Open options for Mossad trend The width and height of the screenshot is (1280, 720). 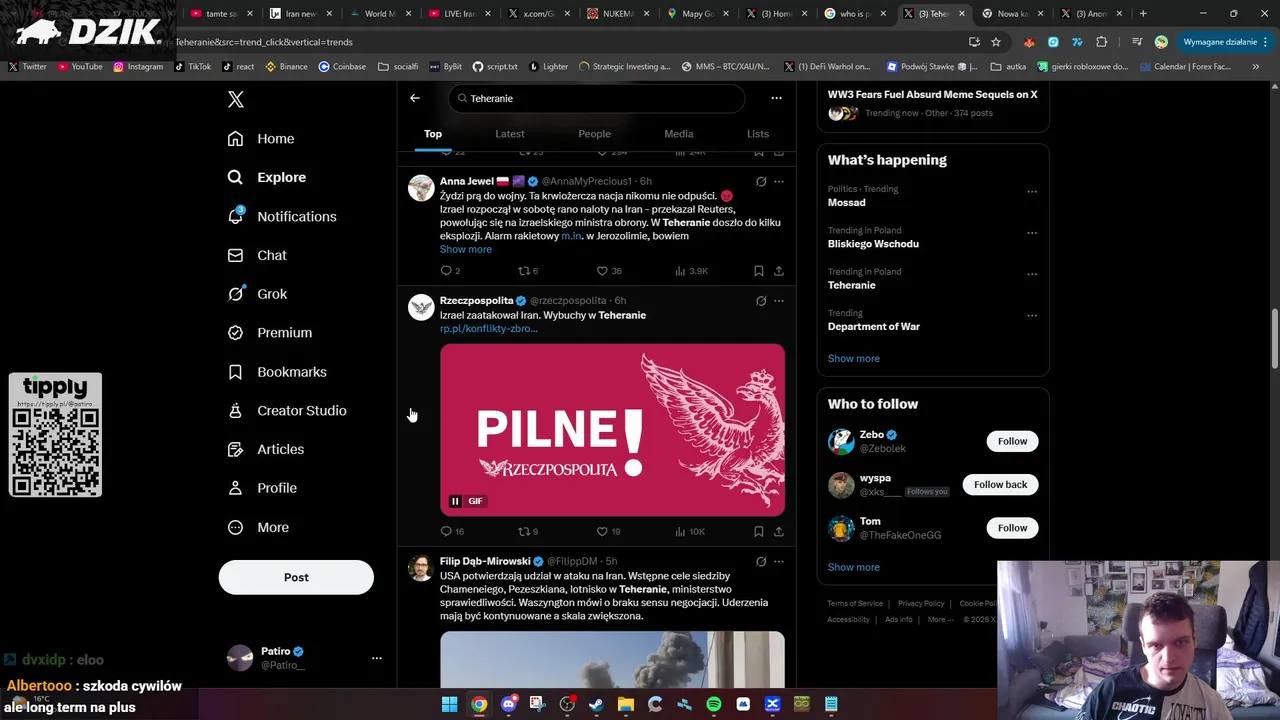[x=1032, y=191]
